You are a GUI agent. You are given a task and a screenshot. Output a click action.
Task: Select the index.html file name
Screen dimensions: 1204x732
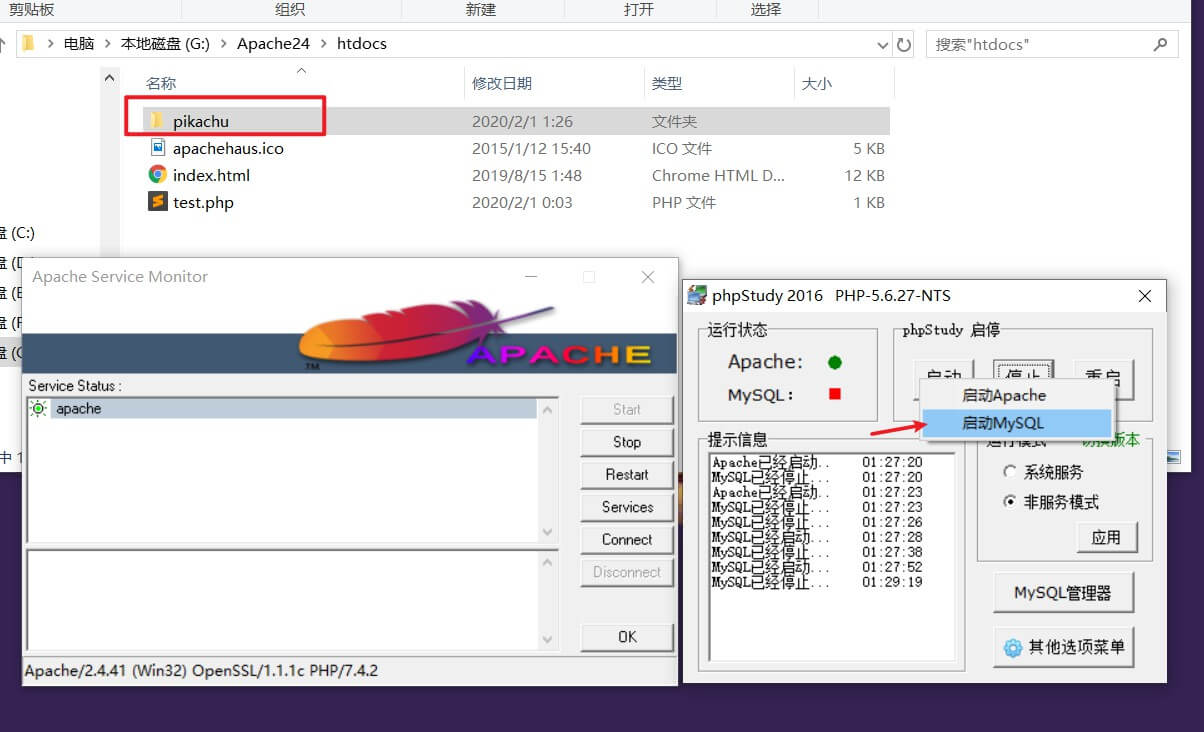[x=211, y=175]
